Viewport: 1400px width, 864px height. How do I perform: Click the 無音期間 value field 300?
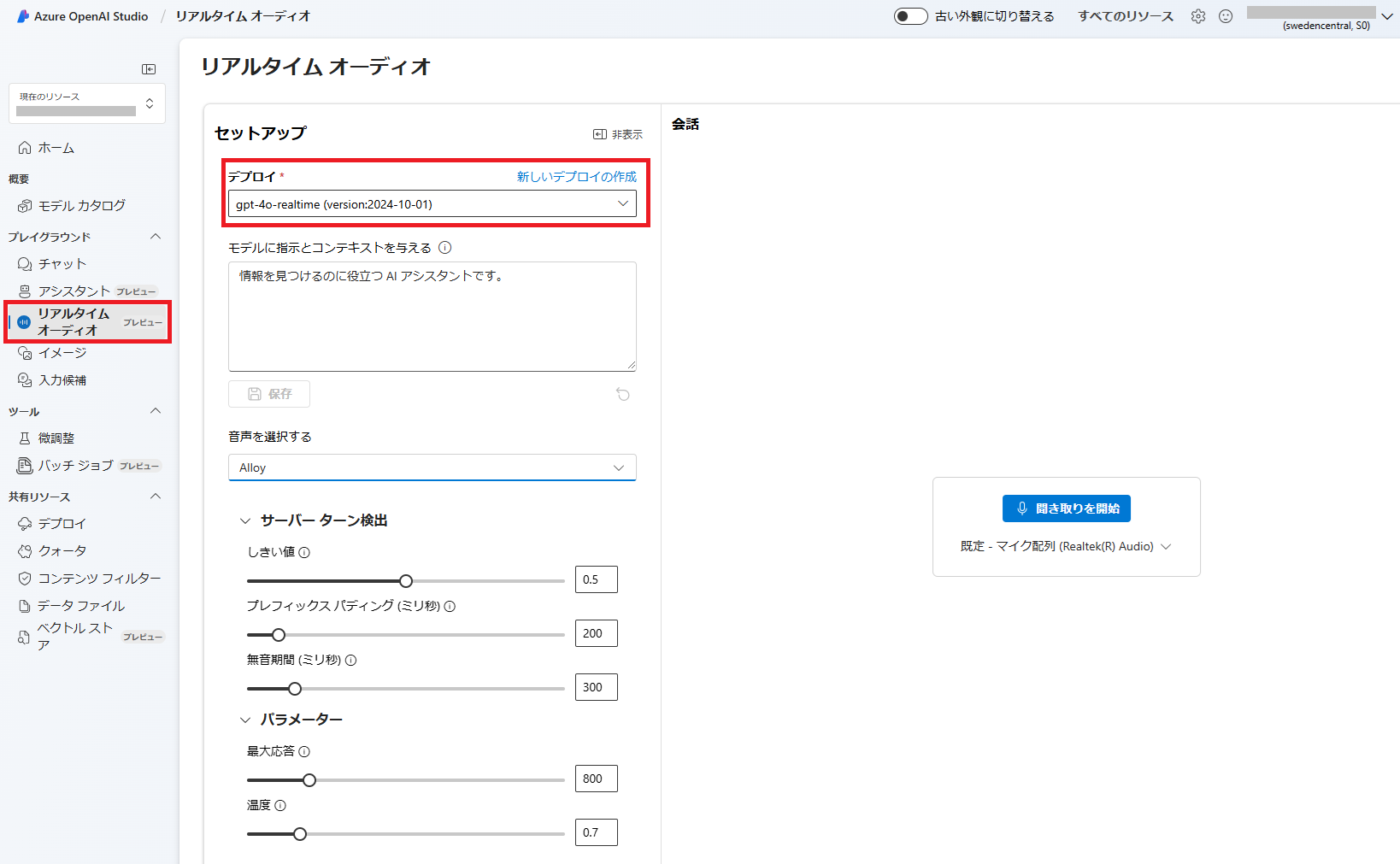click(x=597, y=687)
